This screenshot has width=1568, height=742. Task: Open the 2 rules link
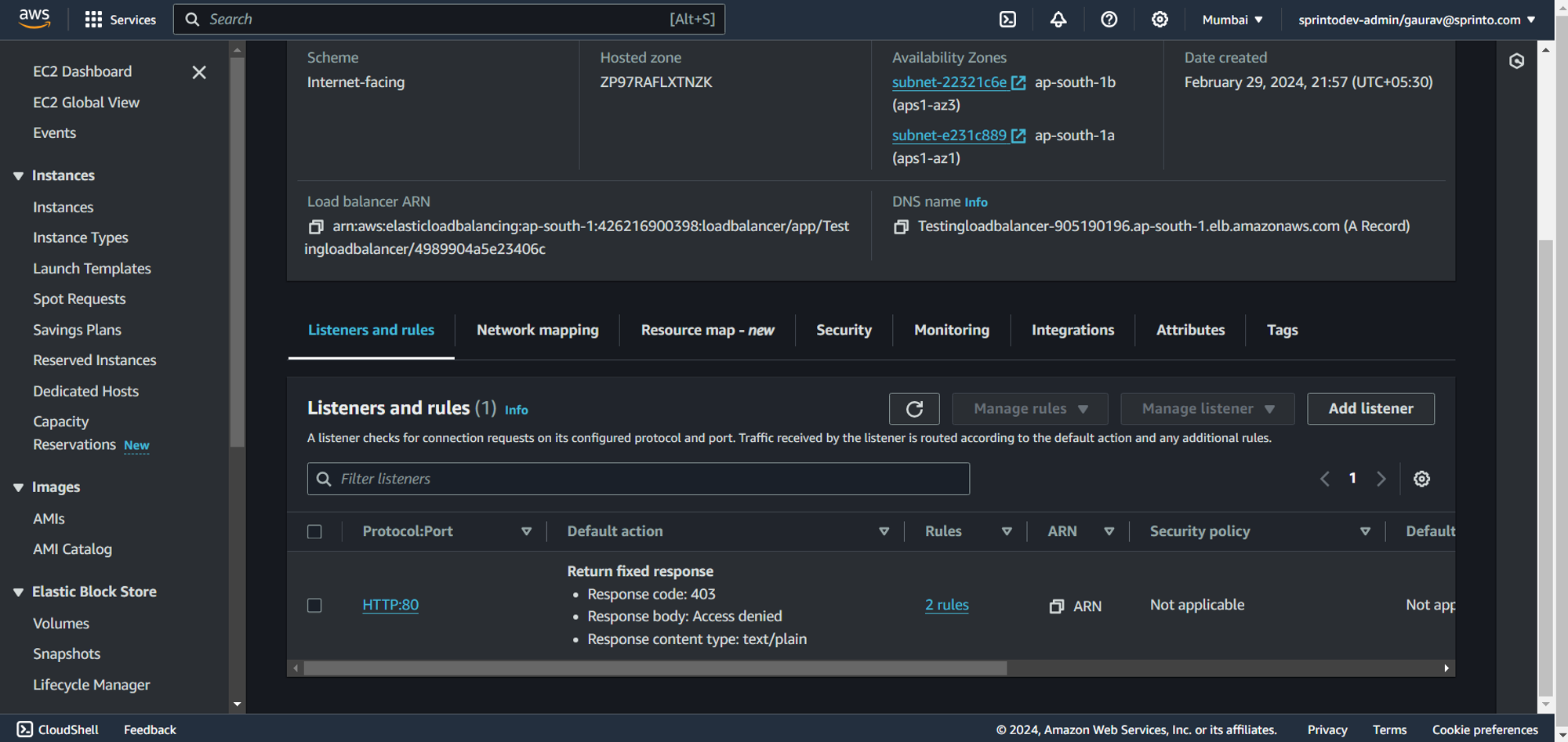tap(946, 605)
